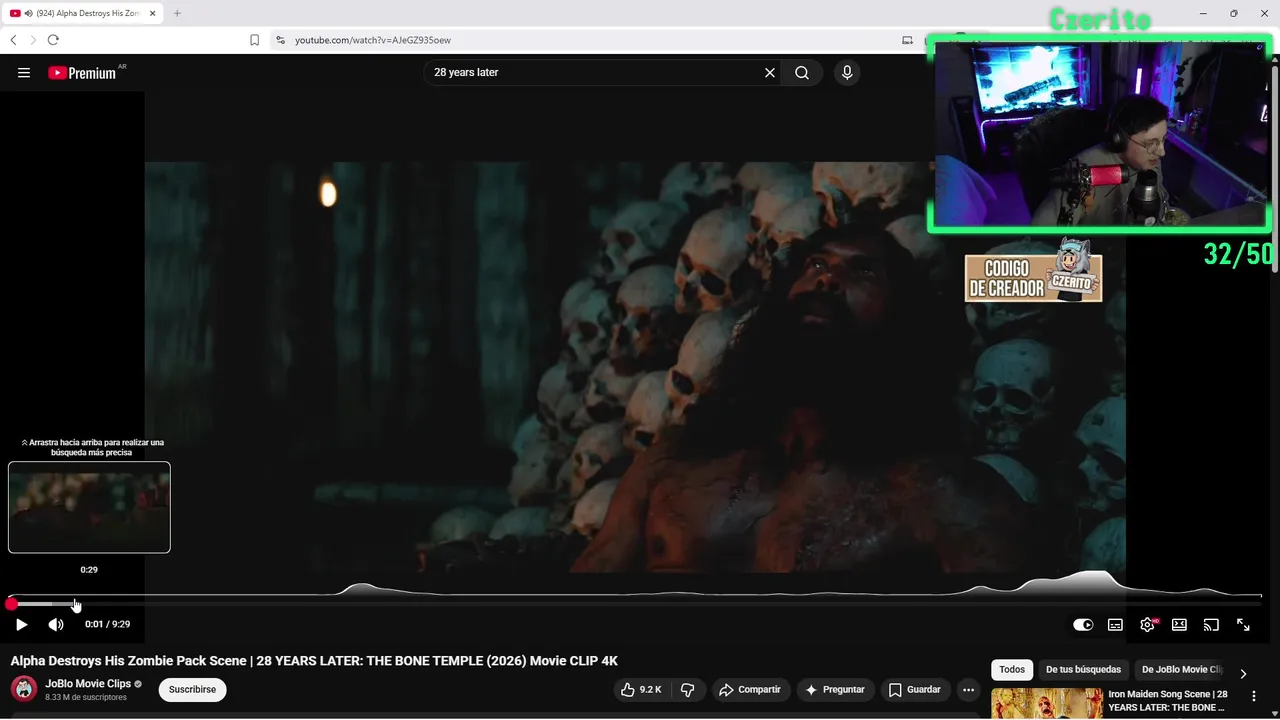Save the video with Guardar

tap(915, 689)
